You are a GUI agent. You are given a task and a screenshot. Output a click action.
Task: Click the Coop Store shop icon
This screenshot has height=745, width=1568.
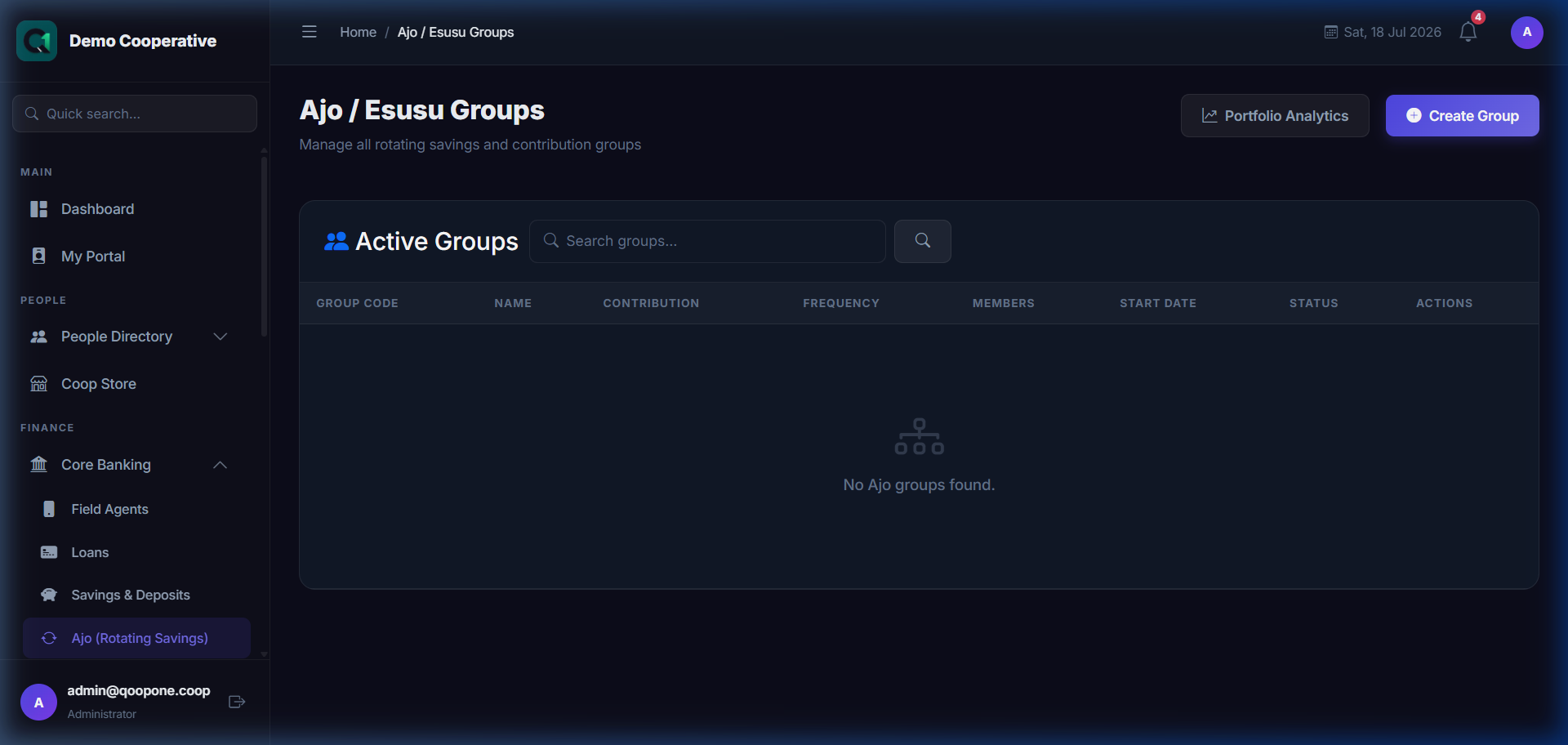[38, 384]
